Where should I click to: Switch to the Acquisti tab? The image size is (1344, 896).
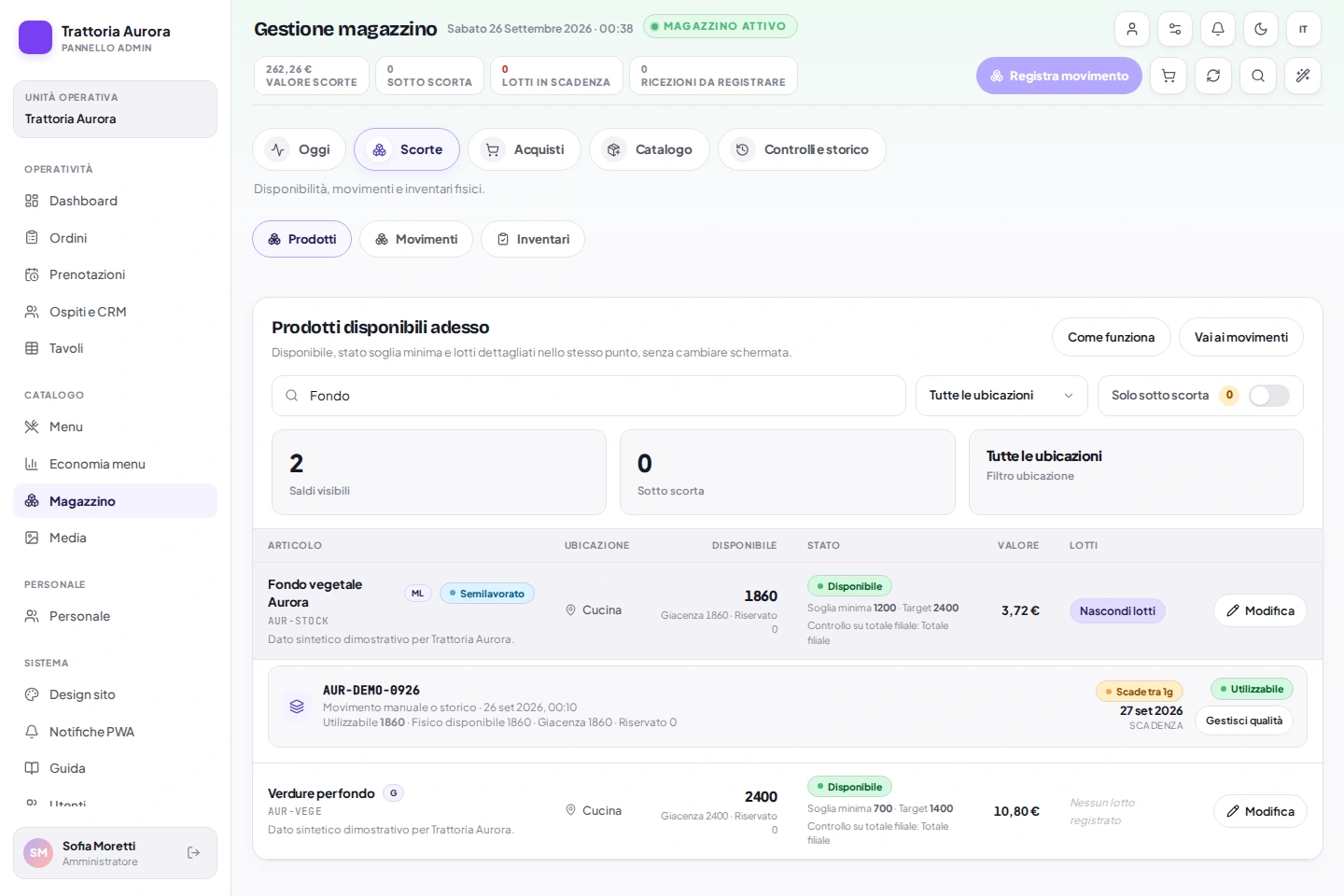(x=525, y=149)
